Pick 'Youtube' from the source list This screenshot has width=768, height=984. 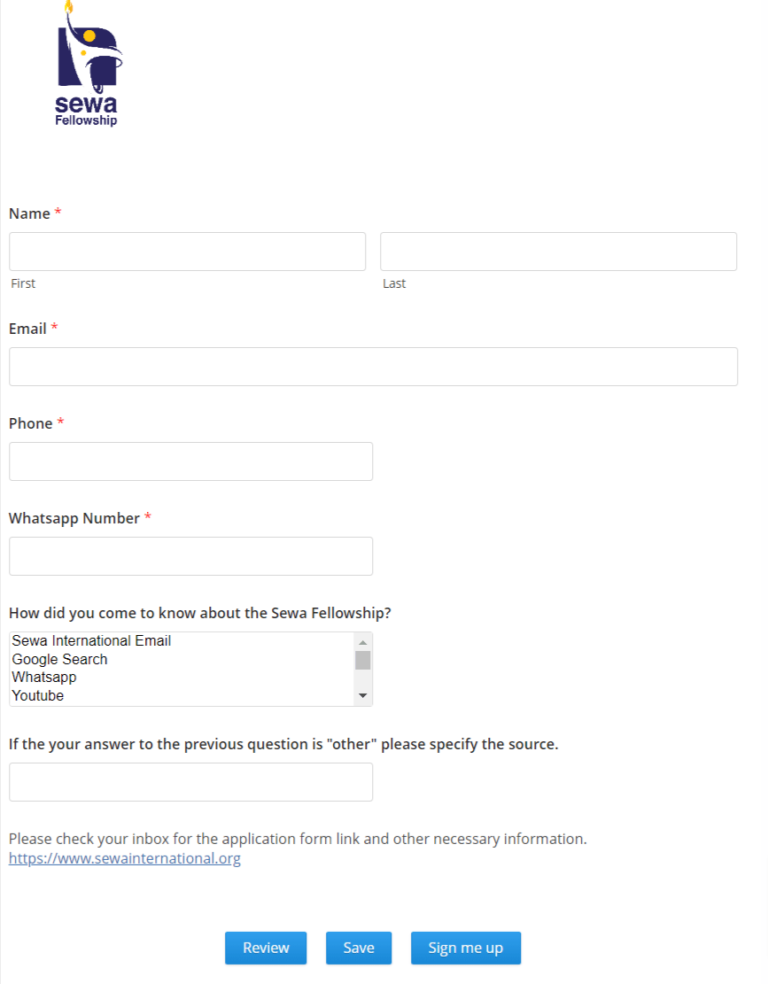pyautogui.click(x=38, y=696)
